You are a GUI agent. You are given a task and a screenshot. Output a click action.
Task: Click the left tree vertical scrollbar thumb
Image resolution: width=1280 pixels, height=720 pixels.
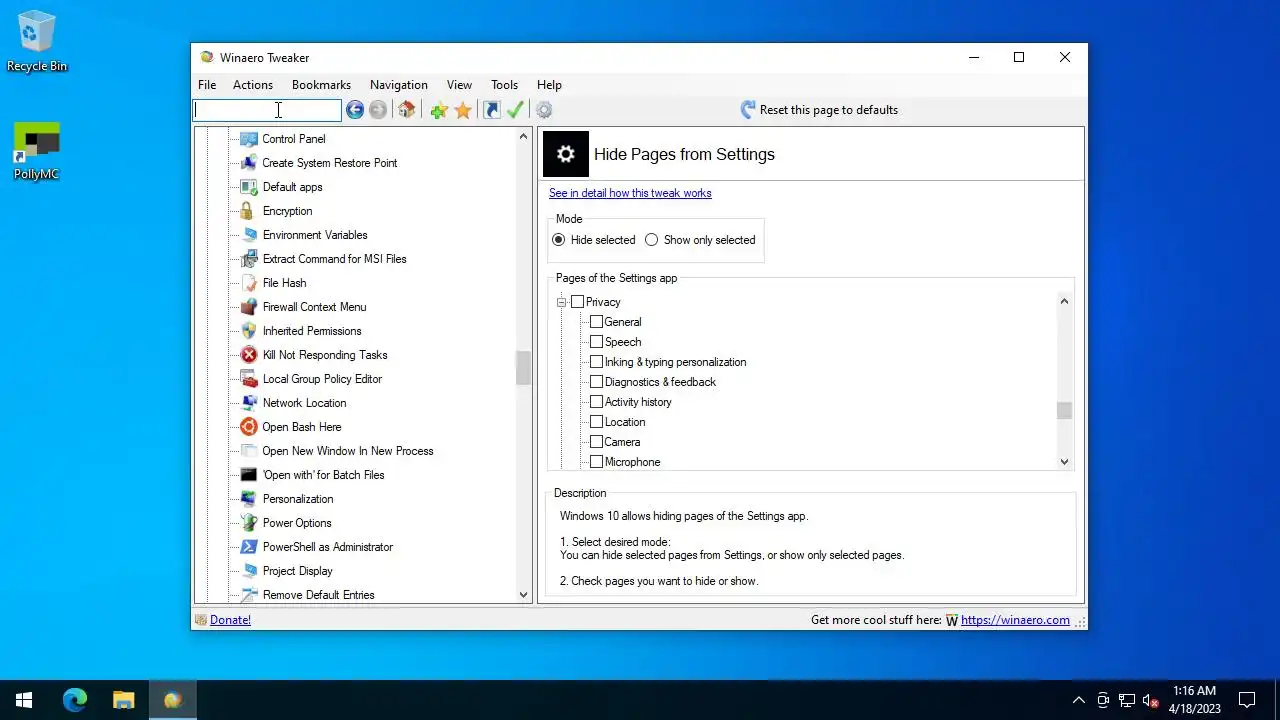point(523,368)
